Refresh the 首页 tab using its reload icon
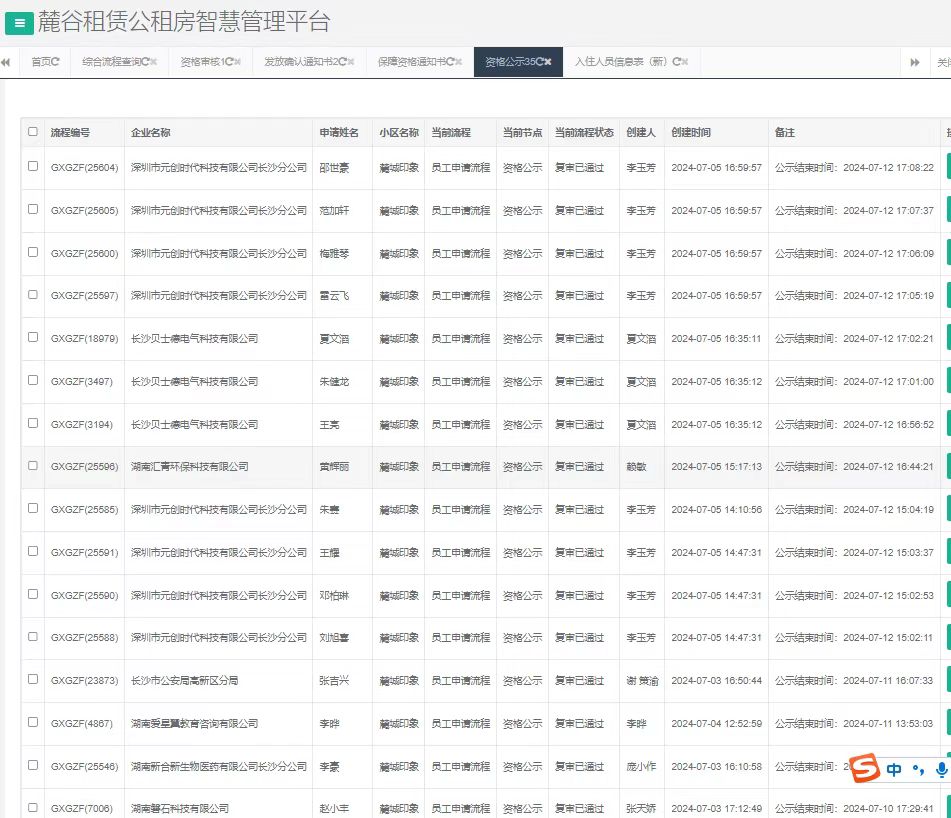The height and width of the screenshot is (818, 951). [55, 62]
